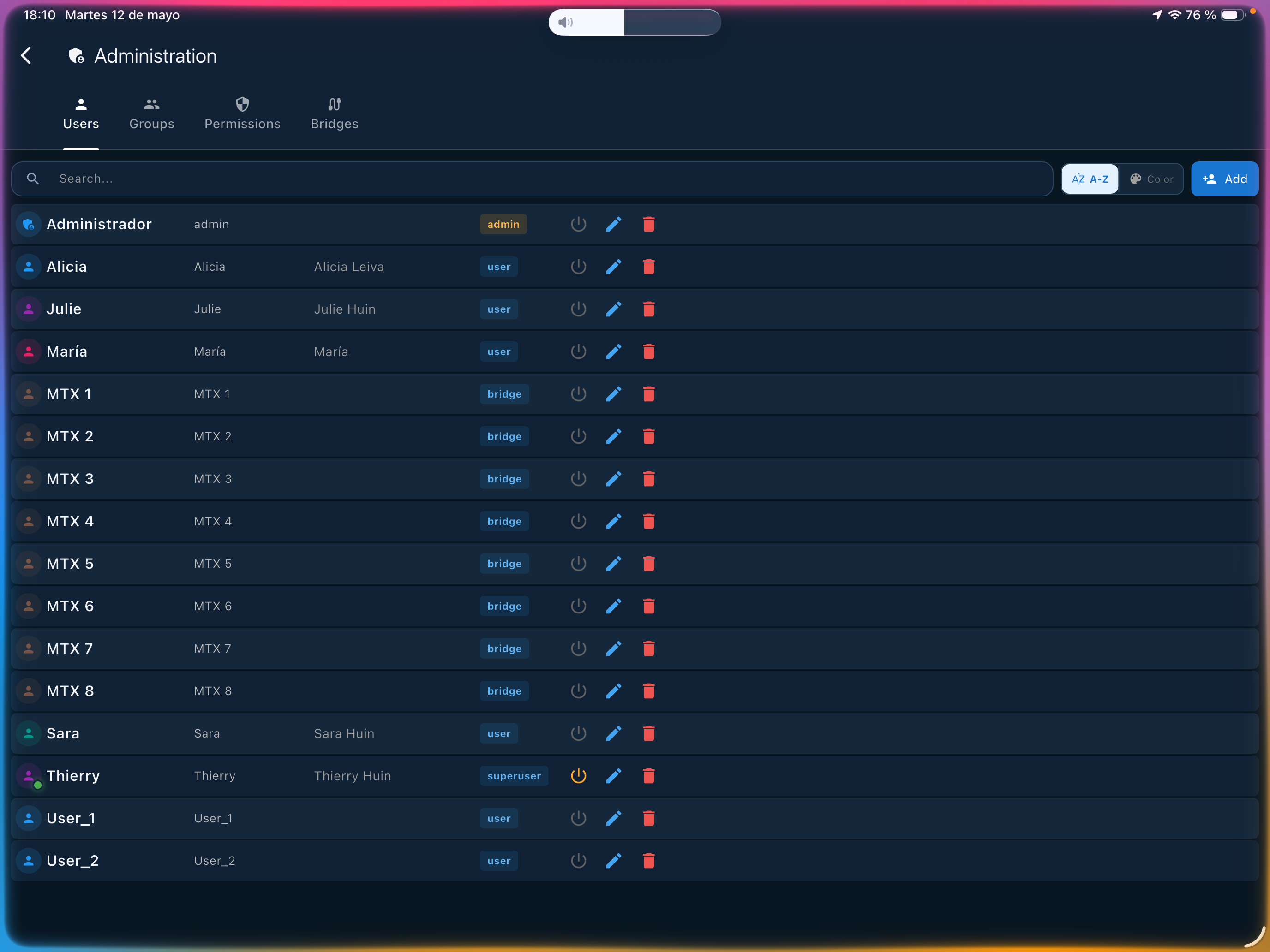1270x952 pixels.
Task: Edit the User_1 account
Action: (x=614, y=819)
